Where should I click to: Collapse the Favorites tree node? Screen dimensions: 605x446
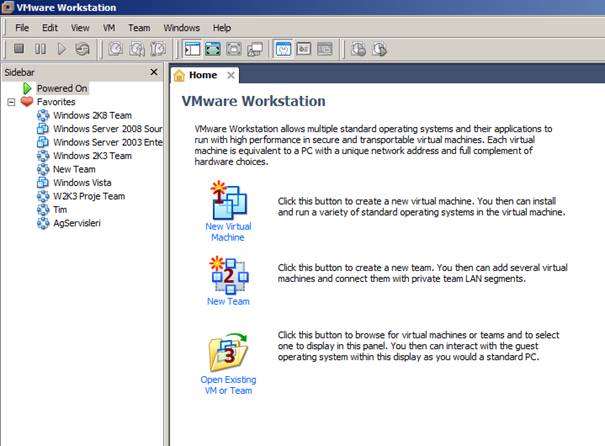(x=11, y=102)
